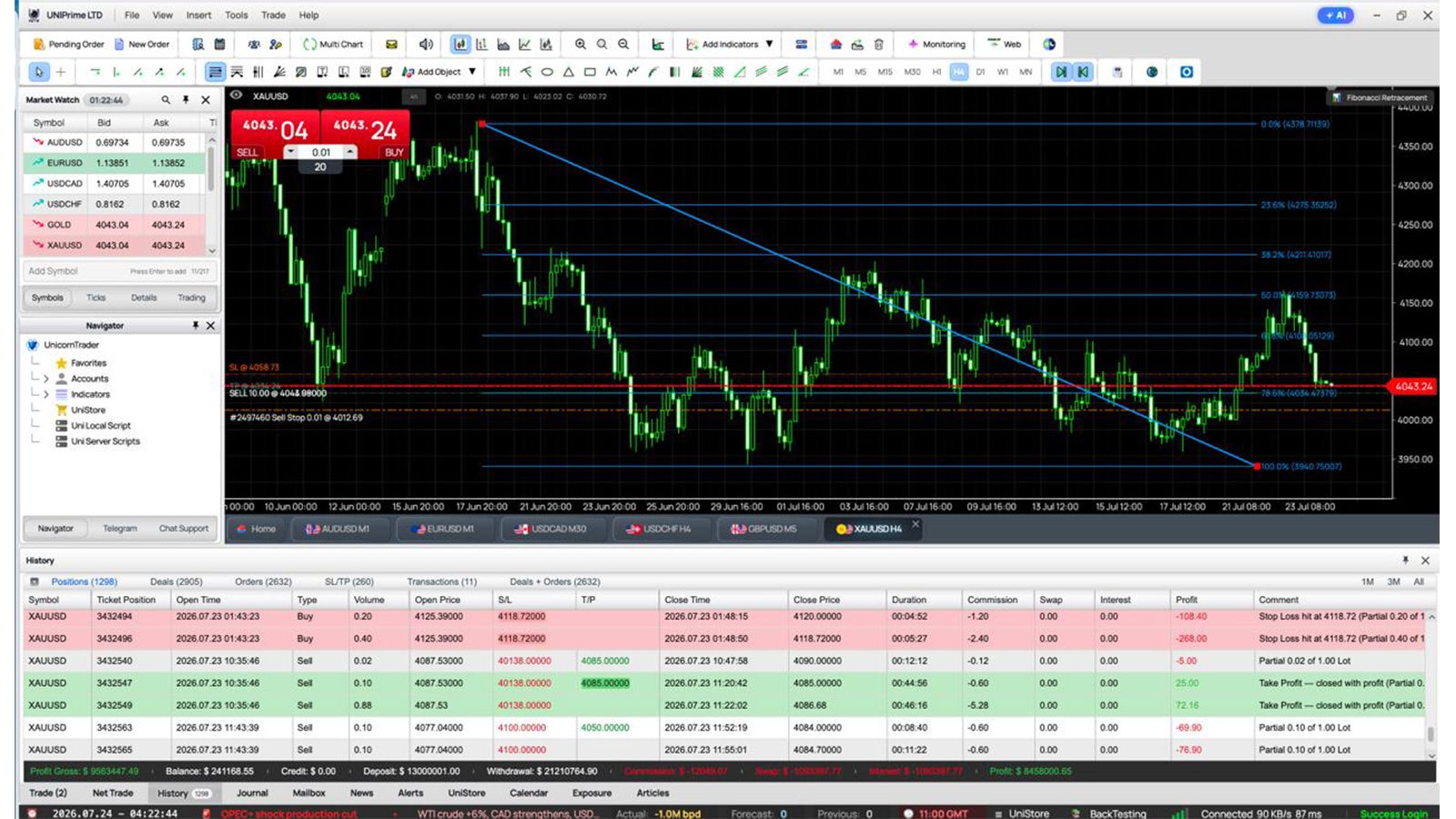Open the Chat Support tab
This screenshot has width=1456, height=819.
[184, 528]
